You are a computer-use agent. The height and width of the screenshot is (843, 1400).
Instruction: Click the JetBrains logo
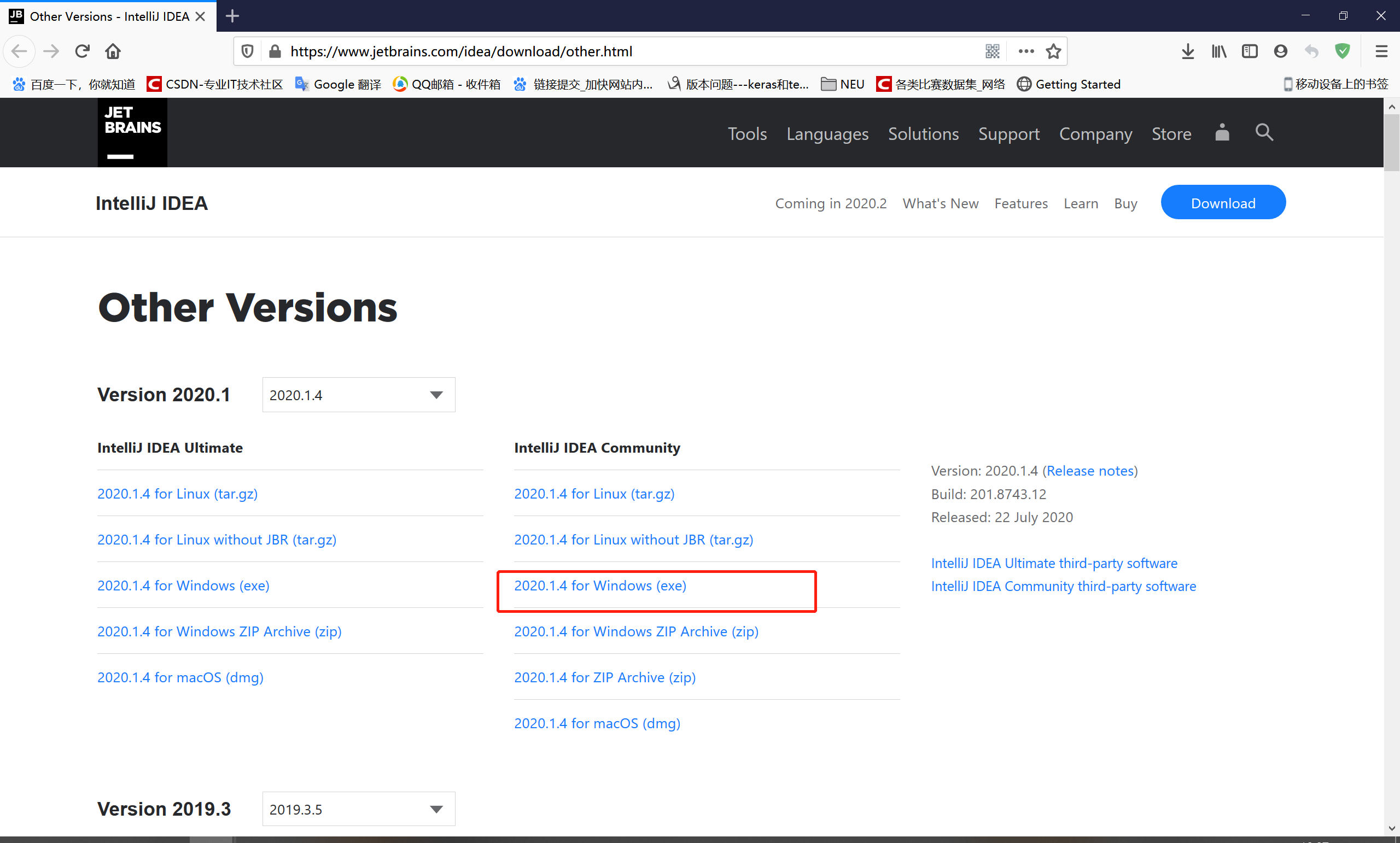(x=132, y=132)
